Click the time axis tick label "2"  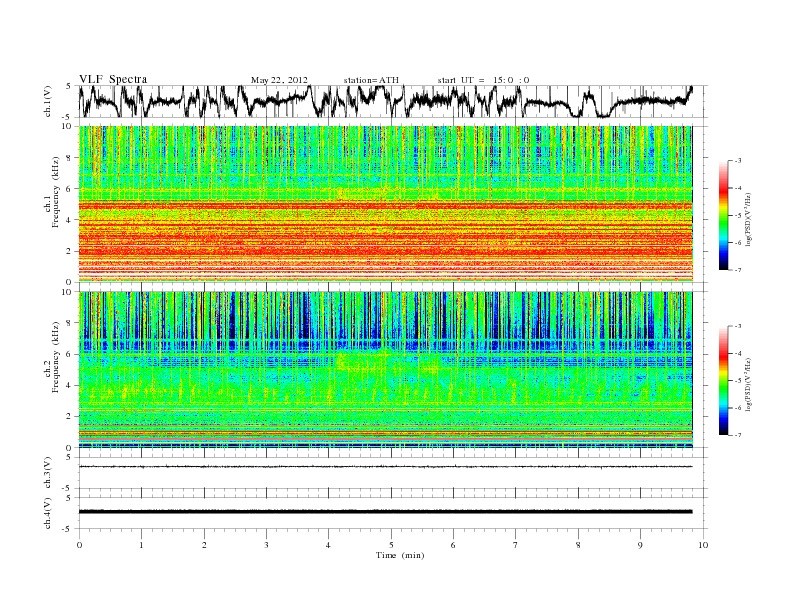[x=204, y=545]
